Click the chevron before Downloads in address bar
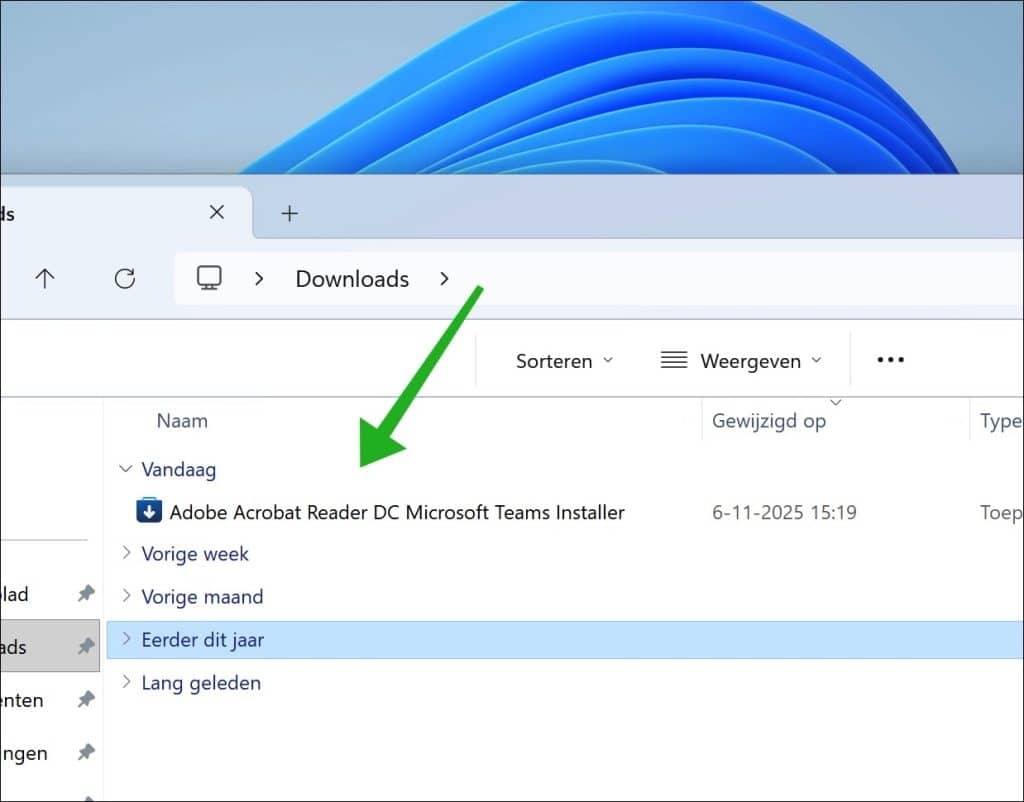Image resolution: width=1024 pixels, height=802 pixels. 259,279
